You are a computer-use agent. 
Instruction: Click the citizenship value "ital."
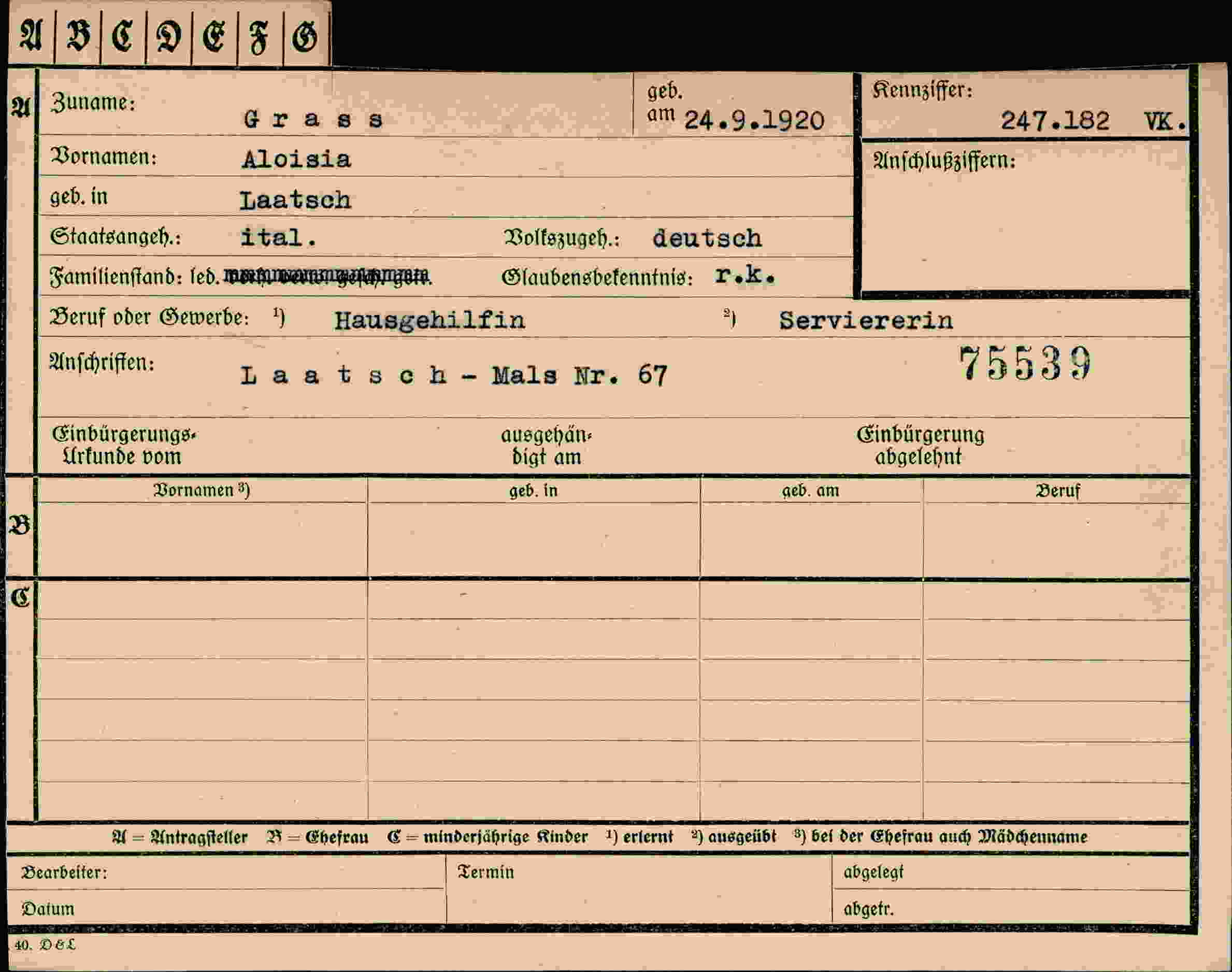pyautogui.click(x=278, y=237)
